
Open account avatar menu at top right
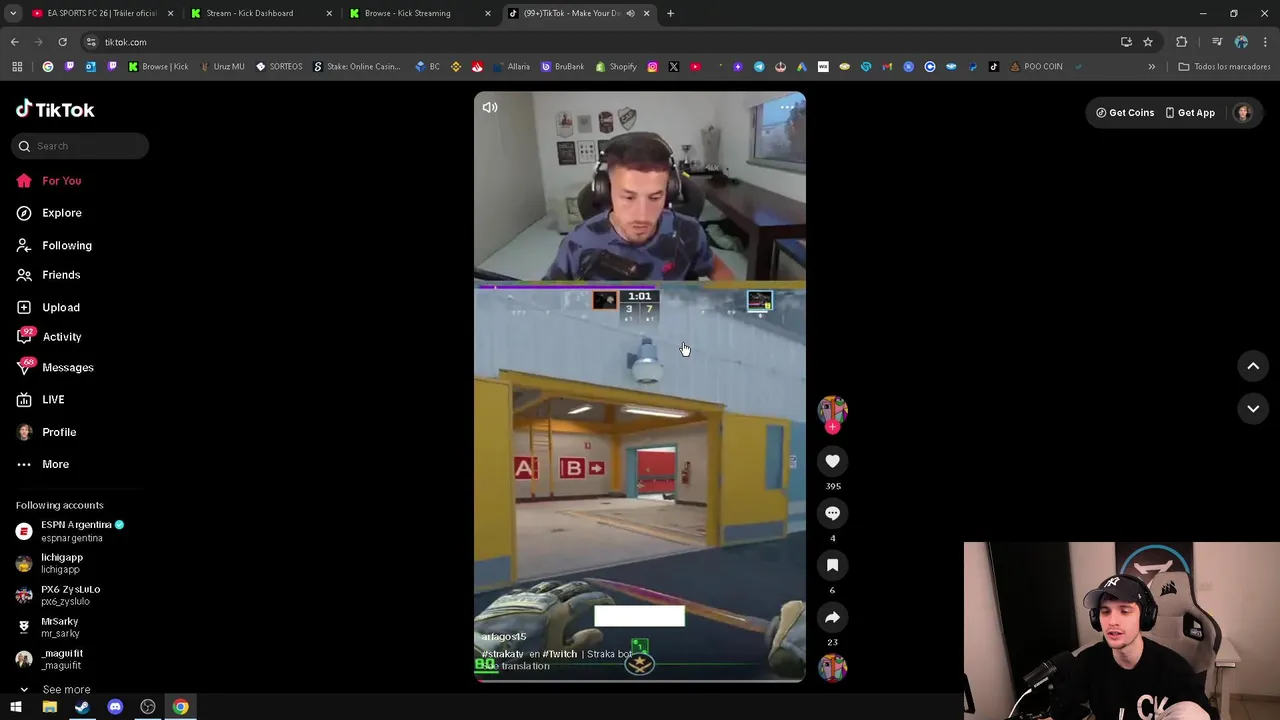click(1243, 113)
